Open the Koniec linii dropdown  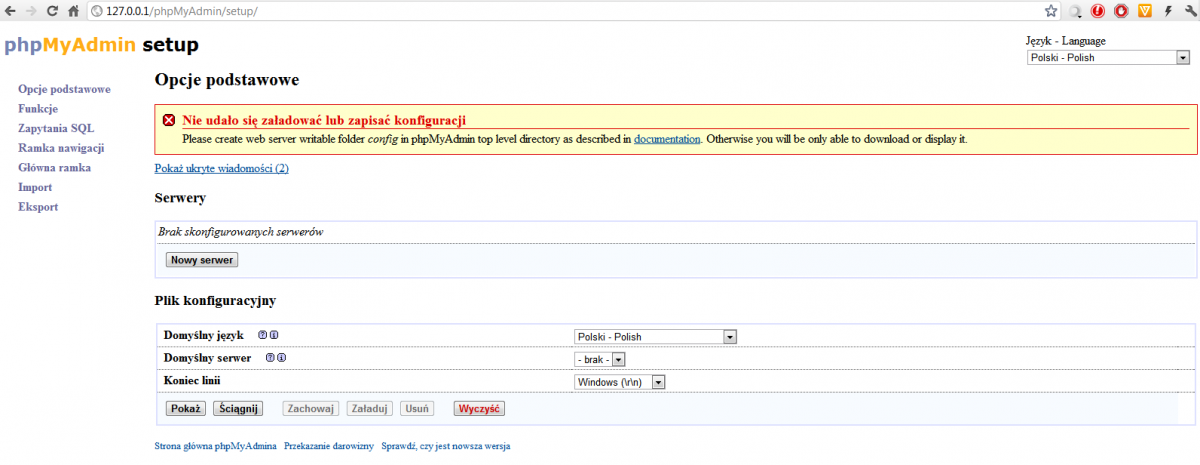click(620, 381)
